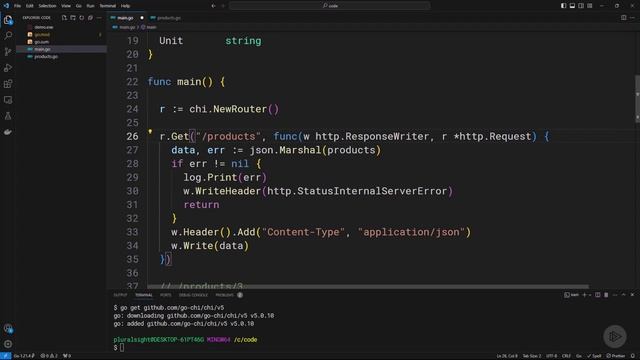Open the VS Code application menu icon
This screenshot has width=640, height=360.
pyautogui.click(x=6, y=6)
